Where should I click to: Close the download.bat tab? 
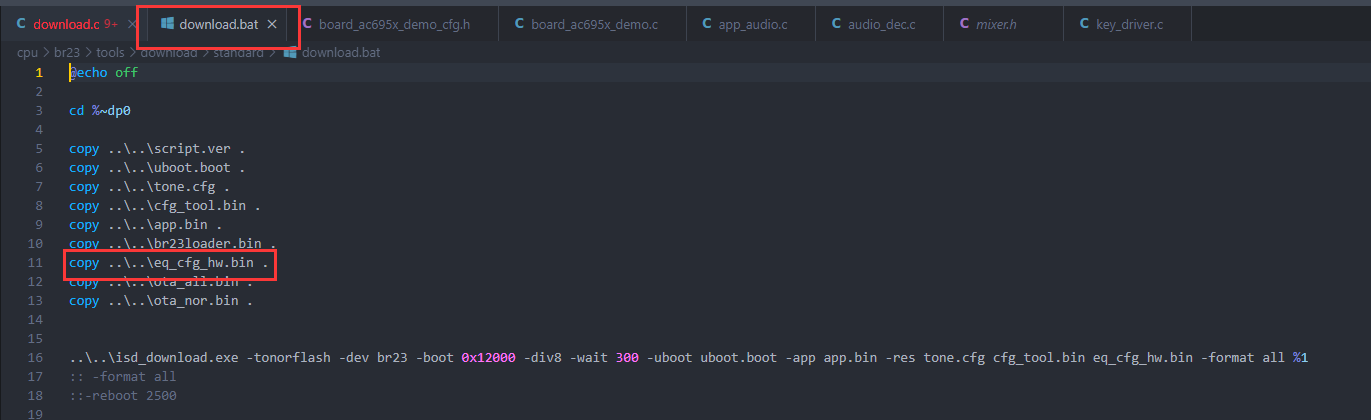272,23
